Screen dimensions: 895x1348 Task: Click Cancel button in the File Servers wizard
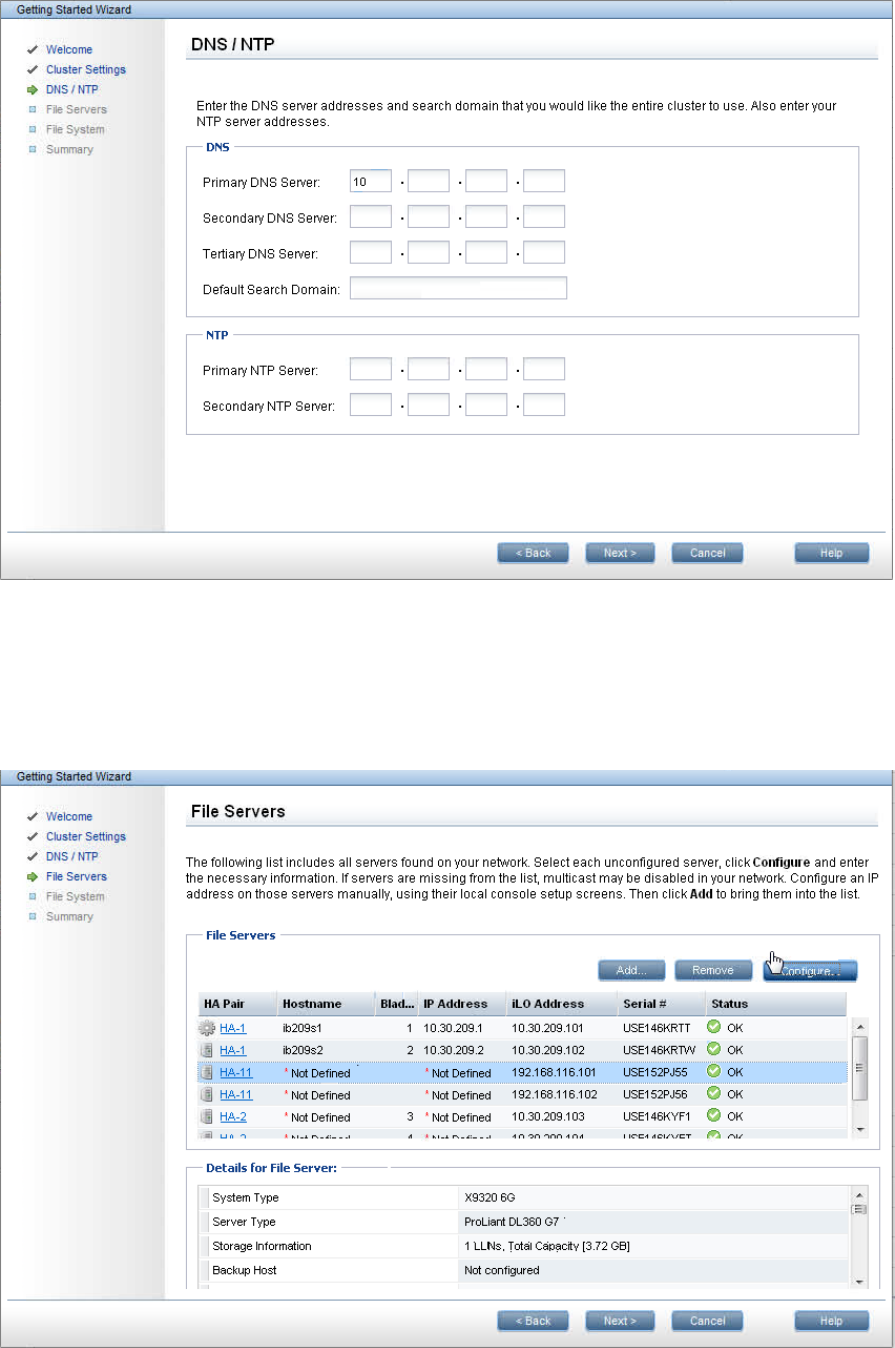tap(707, 1320)
